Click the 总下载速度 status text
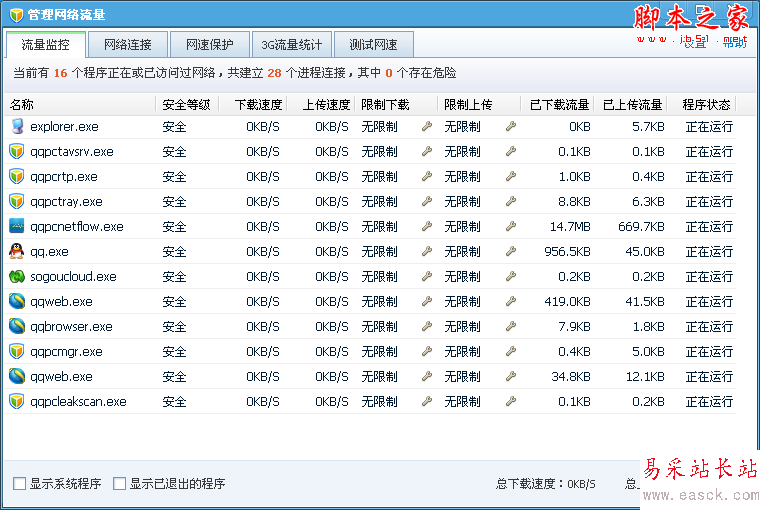 pyautogui.click(x=545, y=484)
